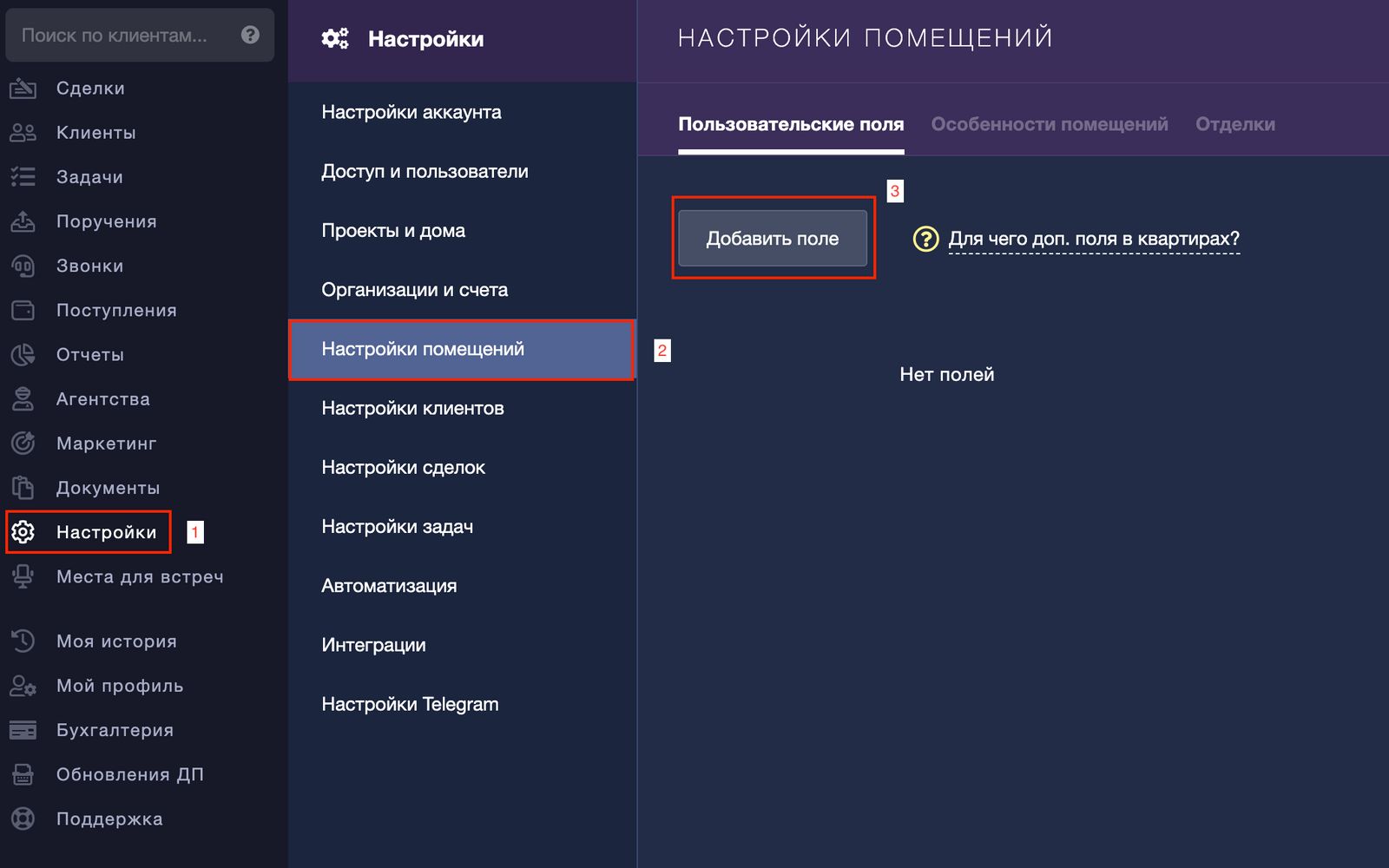Click the gears icon beside Настройки header
The width and height of the screenshot is (1389, 868).
click(335, 38)
